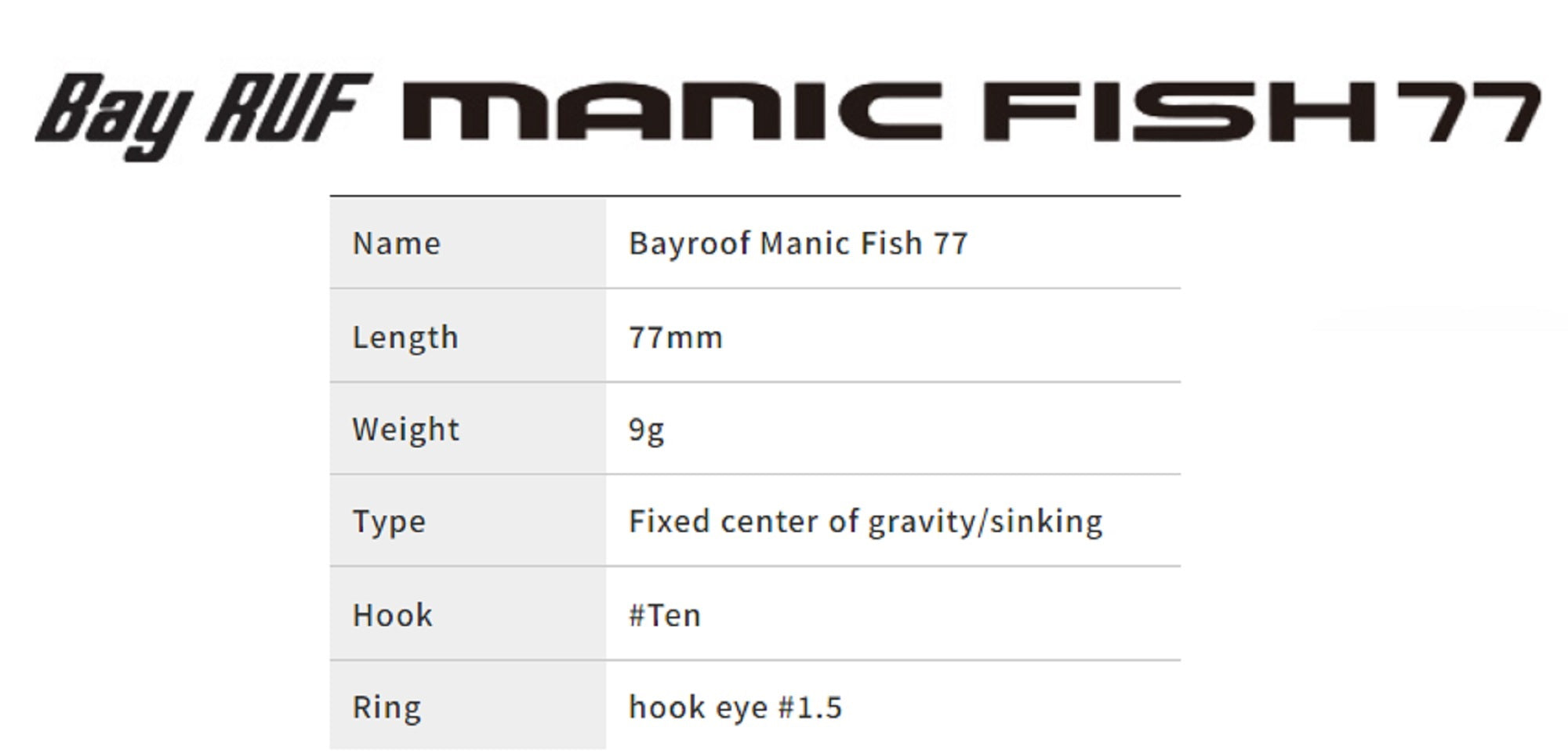Click the italic 'RUF' logo text
This screenshot has width=1568, height=753.
pos(289,108)
